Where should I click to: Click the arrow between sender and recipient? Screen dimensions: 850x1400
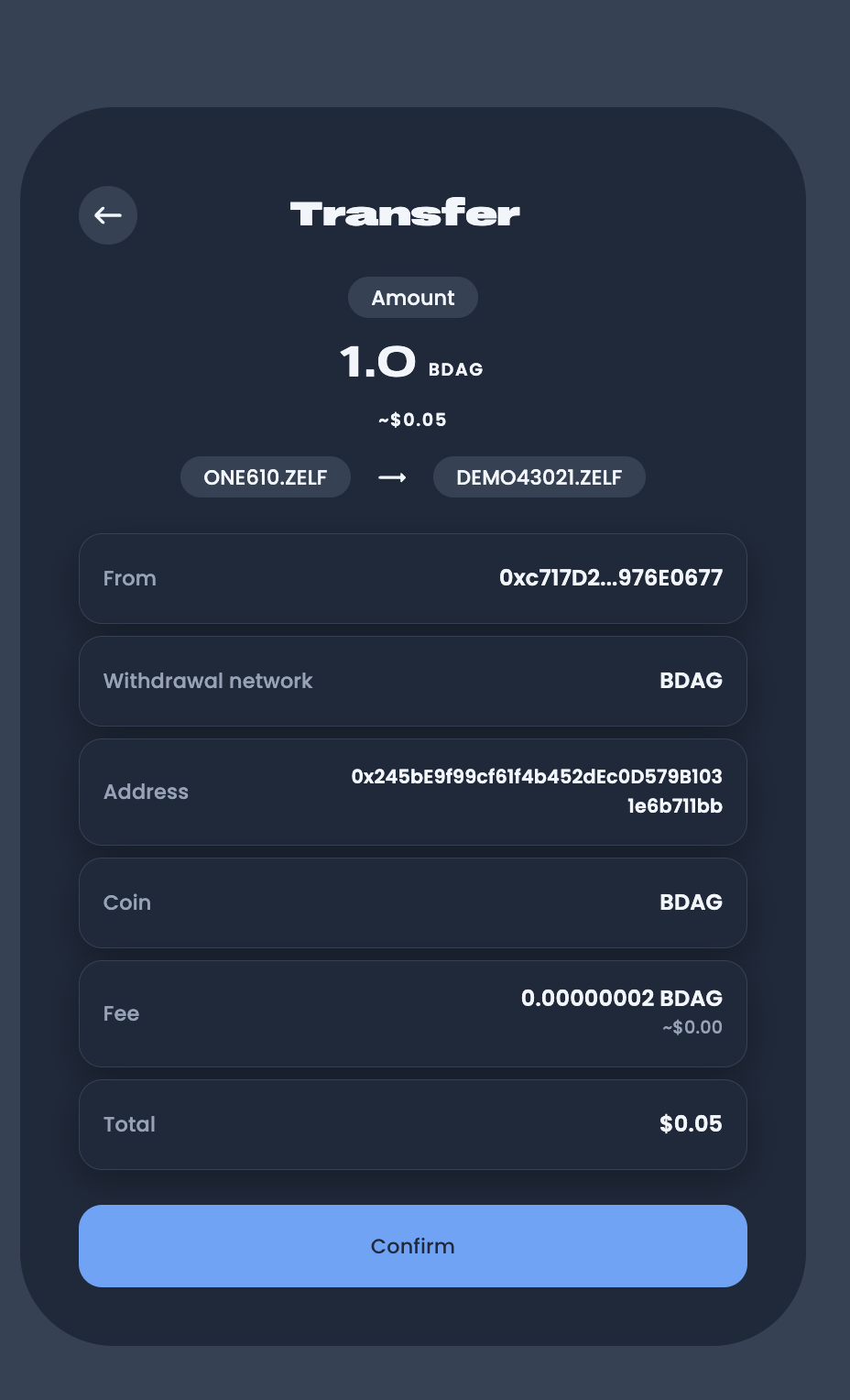tap(392, 477)
